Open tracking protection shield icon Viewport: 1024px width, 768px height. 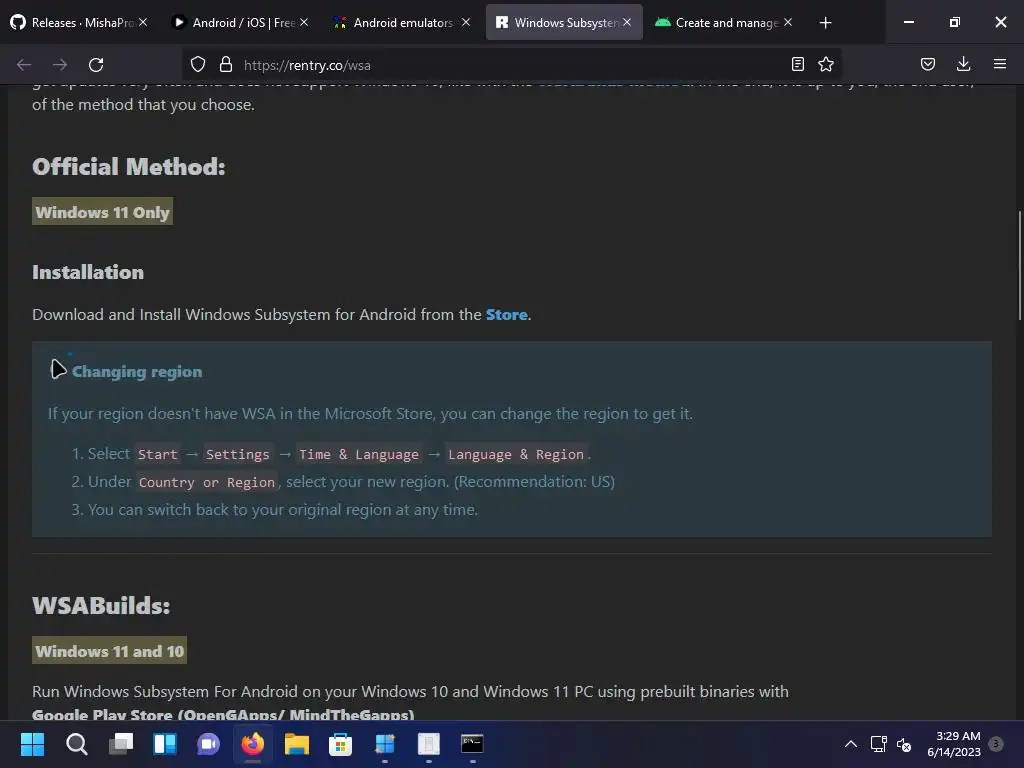coord(198,65)
